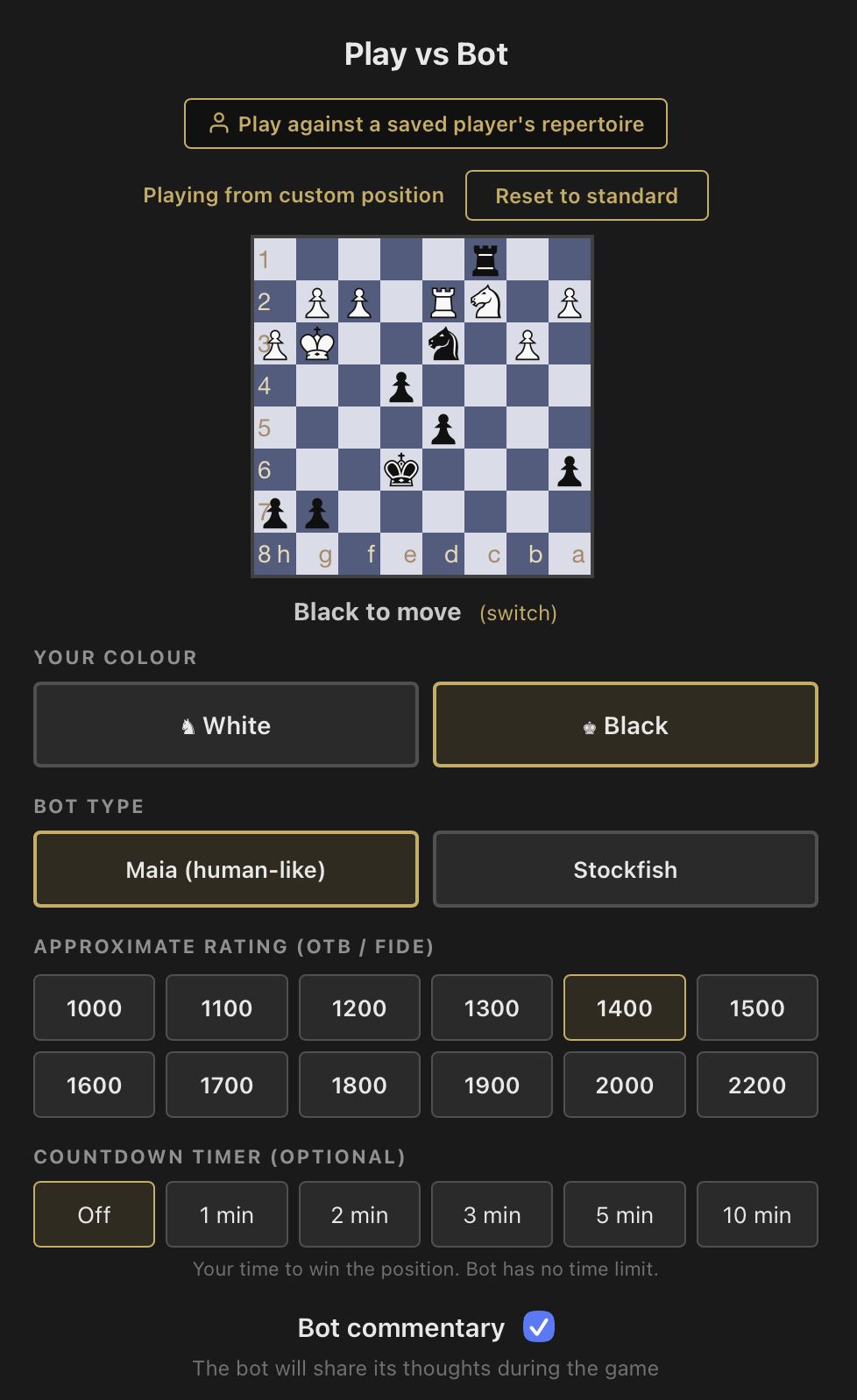The width and height of the screenshot is (857, 1400).
Task: Select the 1000 rating option
Action: point(94,1008)
